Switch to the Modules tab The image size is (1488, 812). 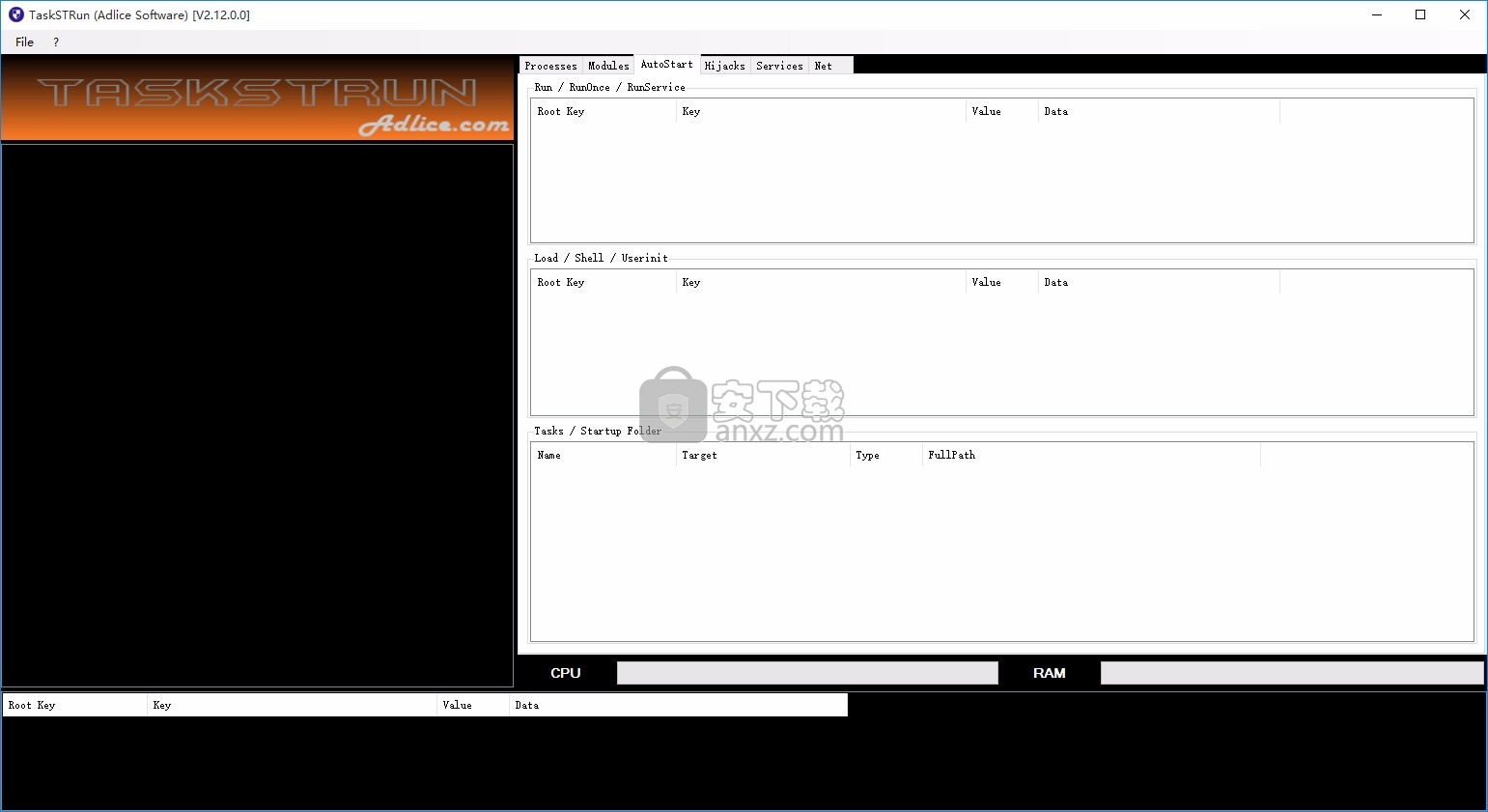click(608, 66)
